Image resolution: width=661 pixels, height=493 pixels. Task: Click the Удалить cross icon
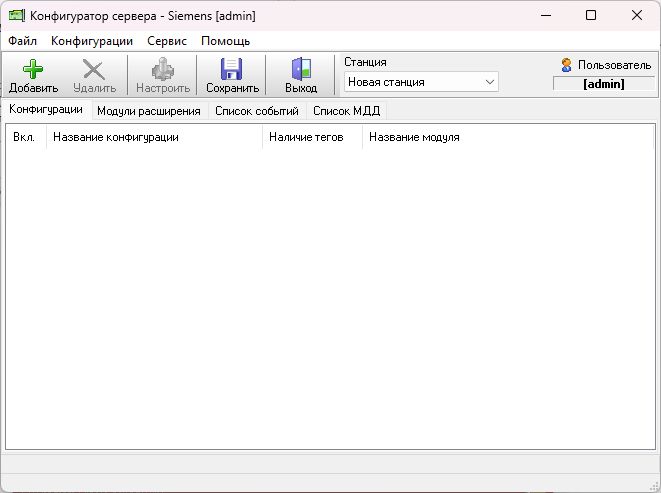coord(94,69)
